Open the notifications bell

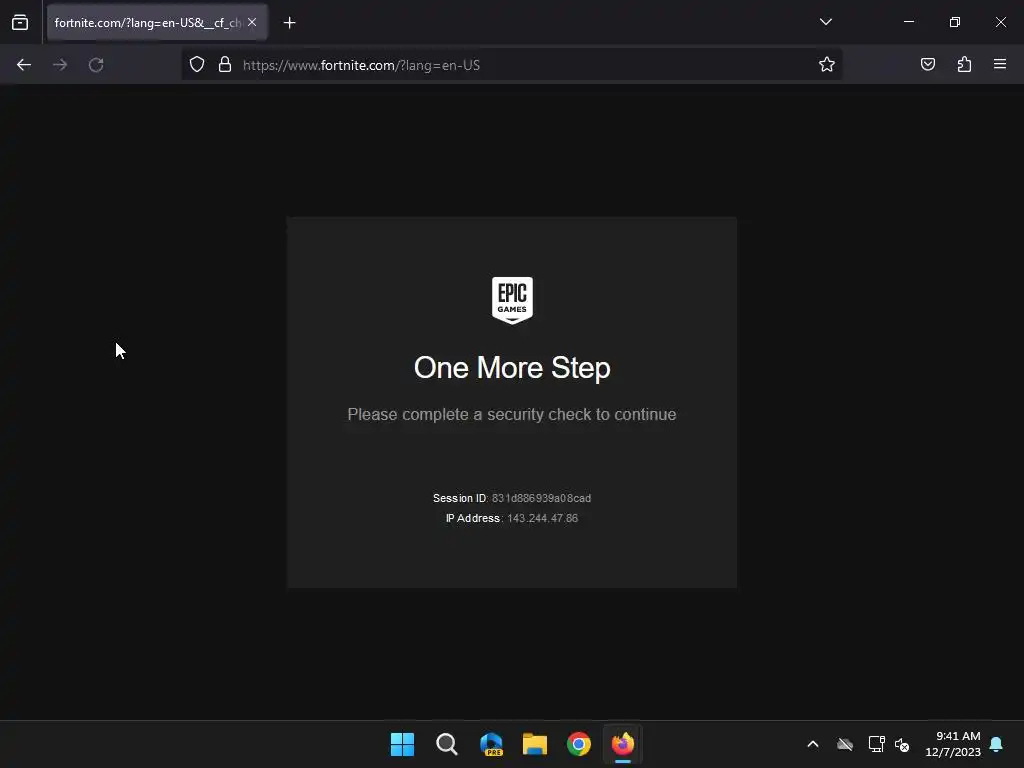[x=997, y=744]
